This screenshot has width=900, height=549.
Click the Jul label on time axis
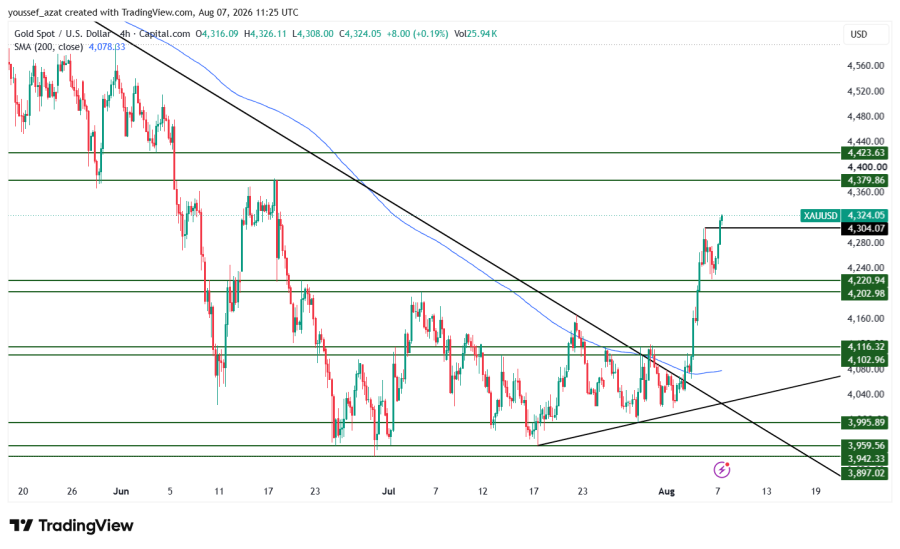coord(389,492)
